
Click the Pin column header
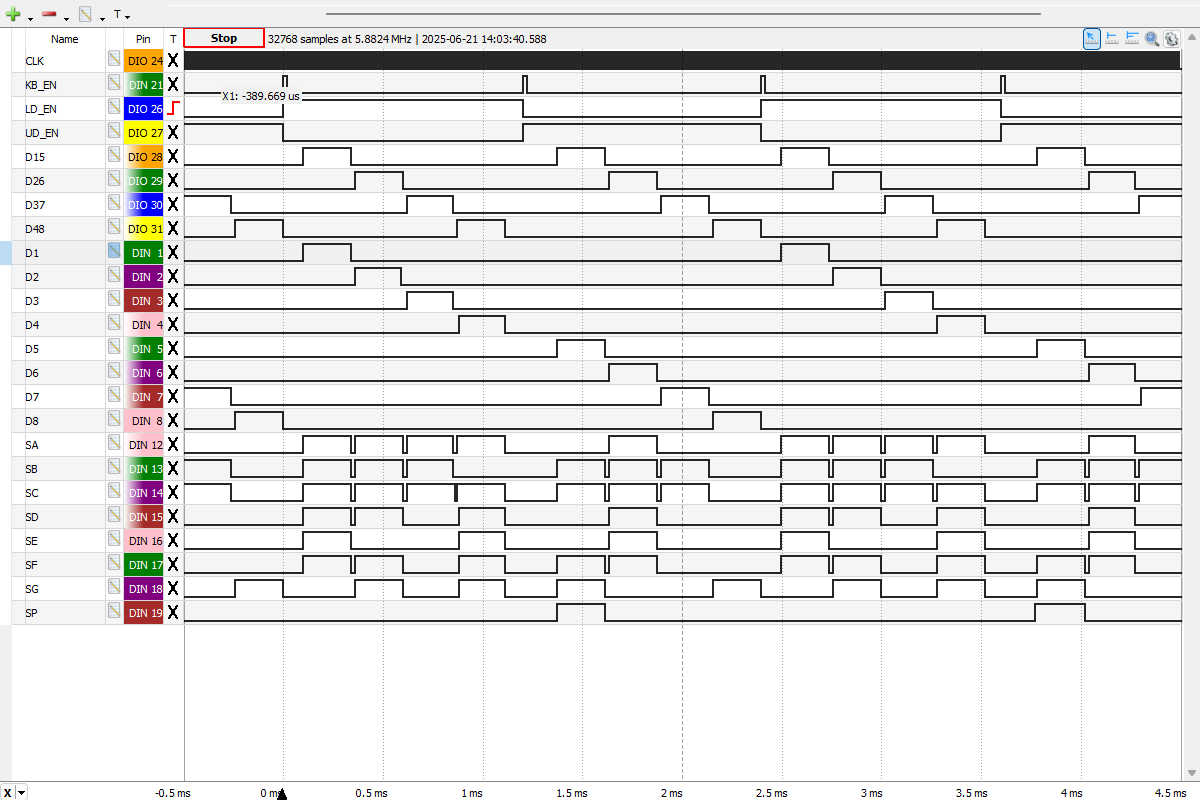tap(143, 39)
